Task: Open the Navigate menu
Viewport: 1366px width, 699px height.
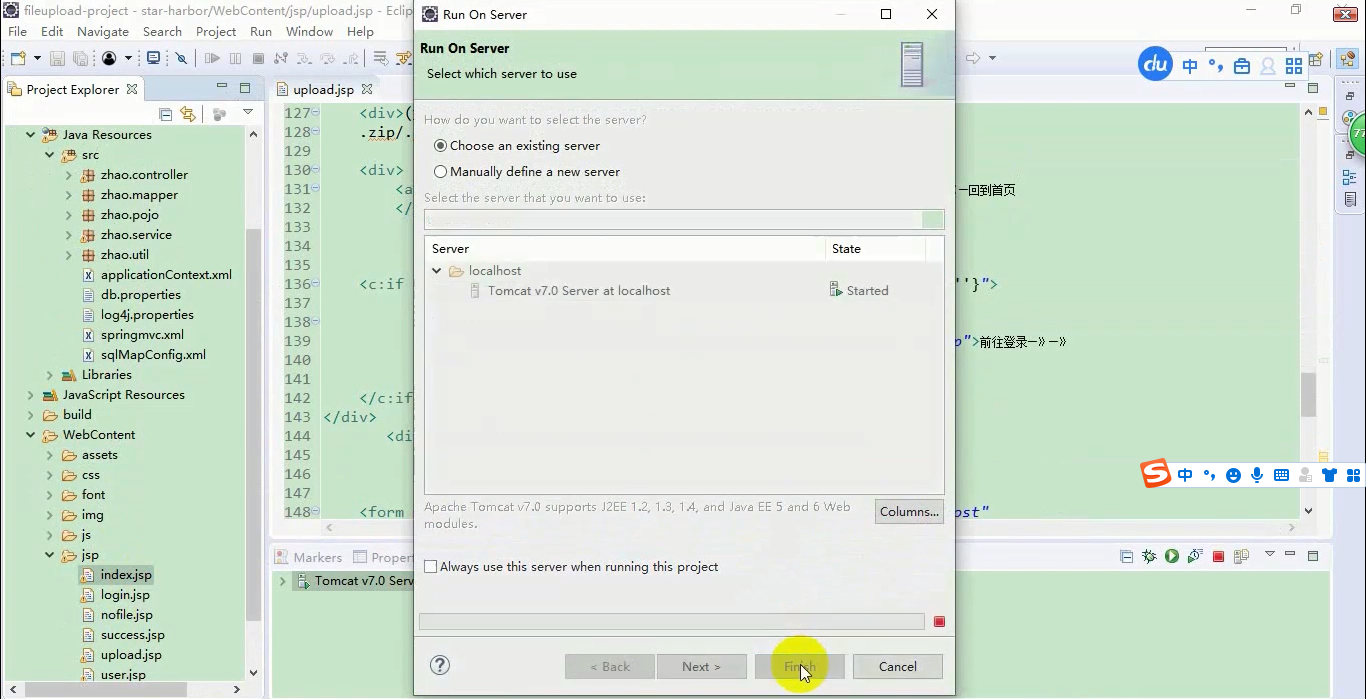Action: coord(103,32)
